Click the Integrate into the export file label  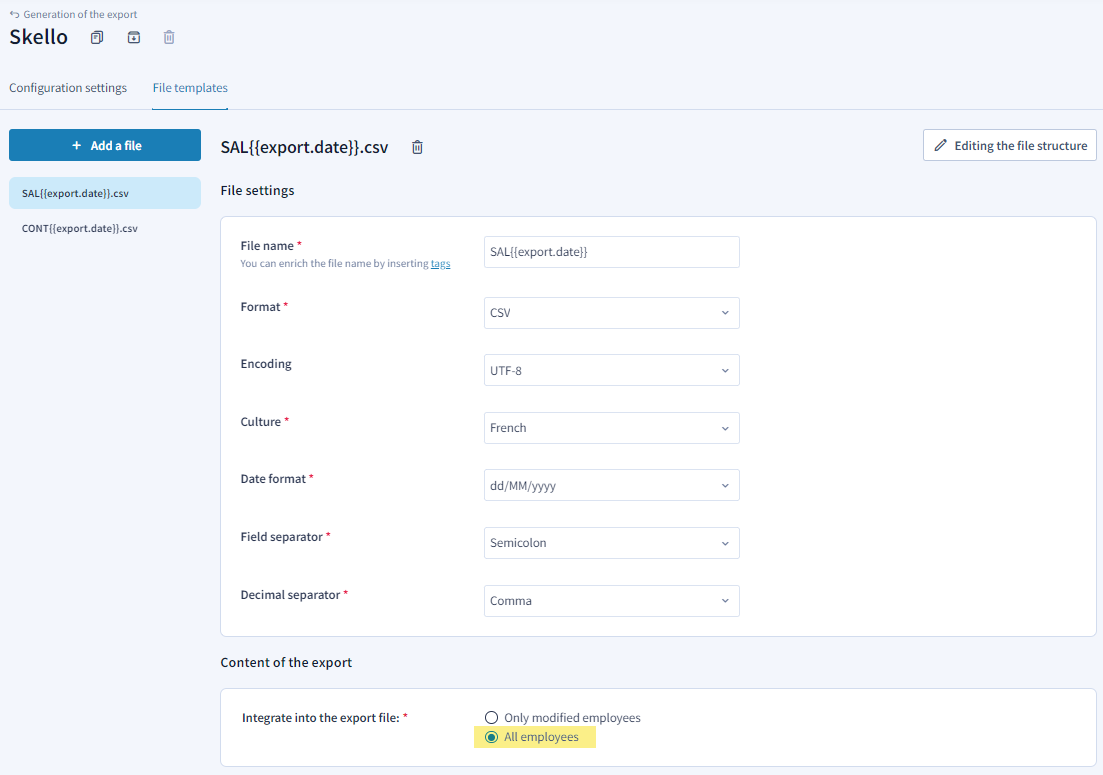[x=321, y=718]
